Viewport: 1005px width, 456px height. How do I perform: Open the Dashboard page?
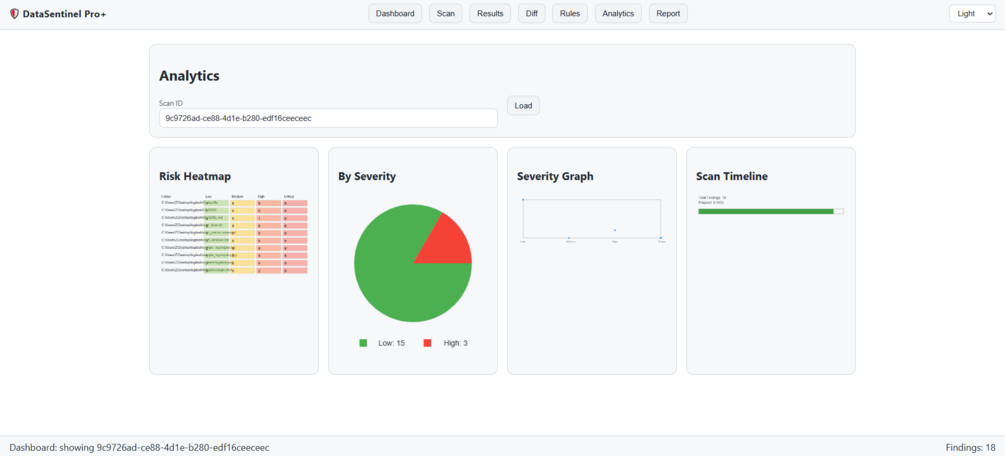click(x=395, y=13)
